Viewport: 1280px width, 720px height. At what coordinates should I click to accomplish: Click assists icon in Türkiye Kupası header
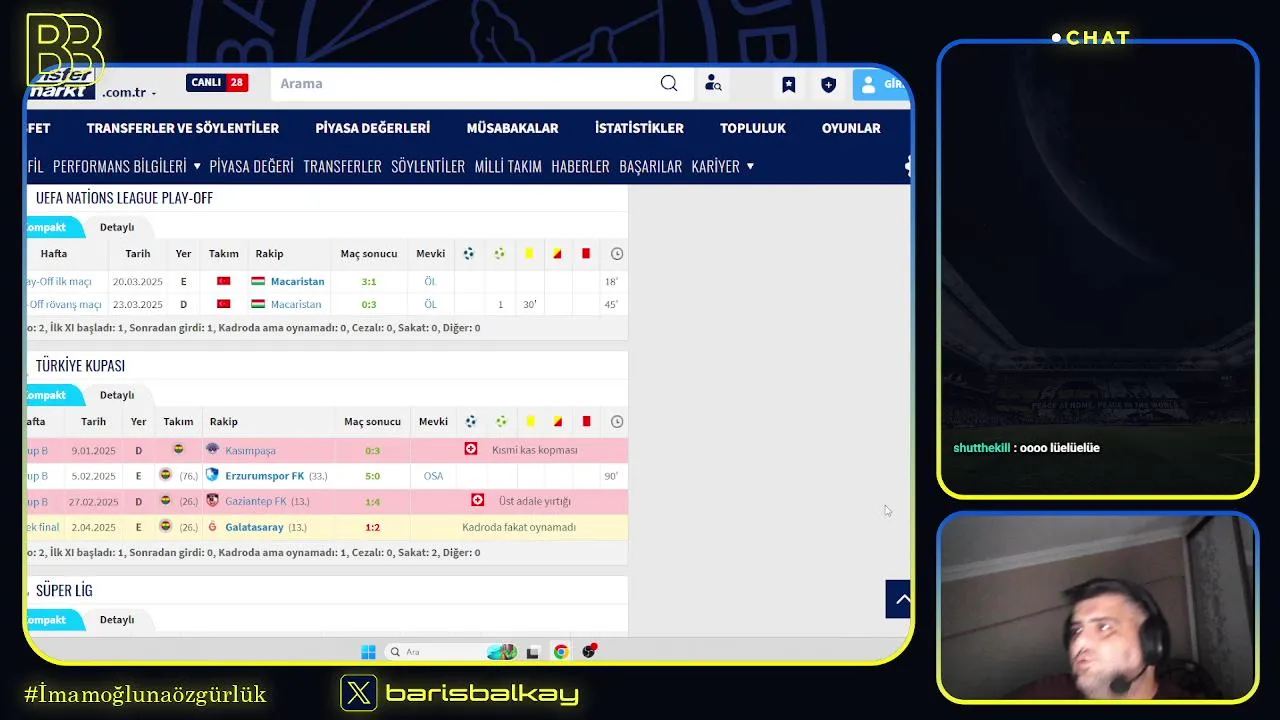click(501, 422)
